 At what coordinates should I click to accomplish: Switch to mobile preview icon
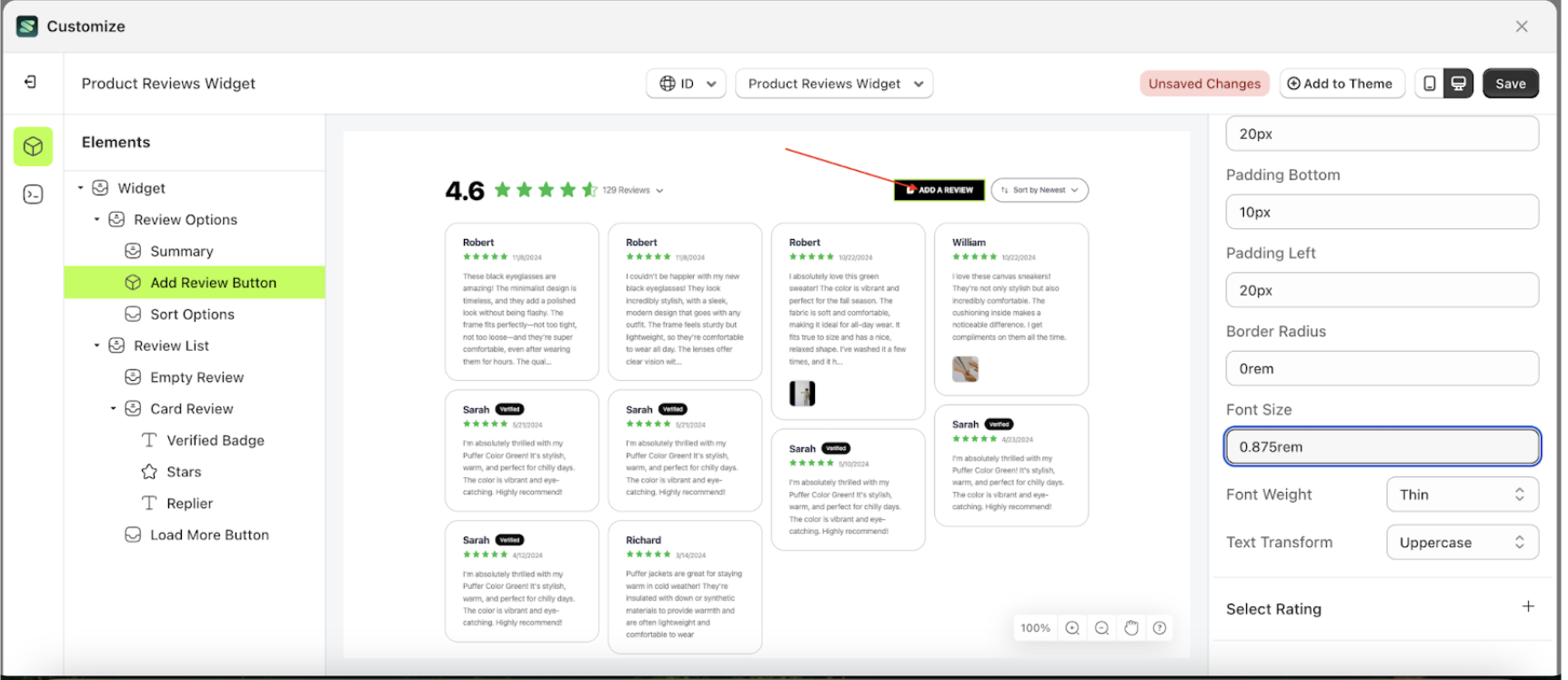(x=1430, y=84)
